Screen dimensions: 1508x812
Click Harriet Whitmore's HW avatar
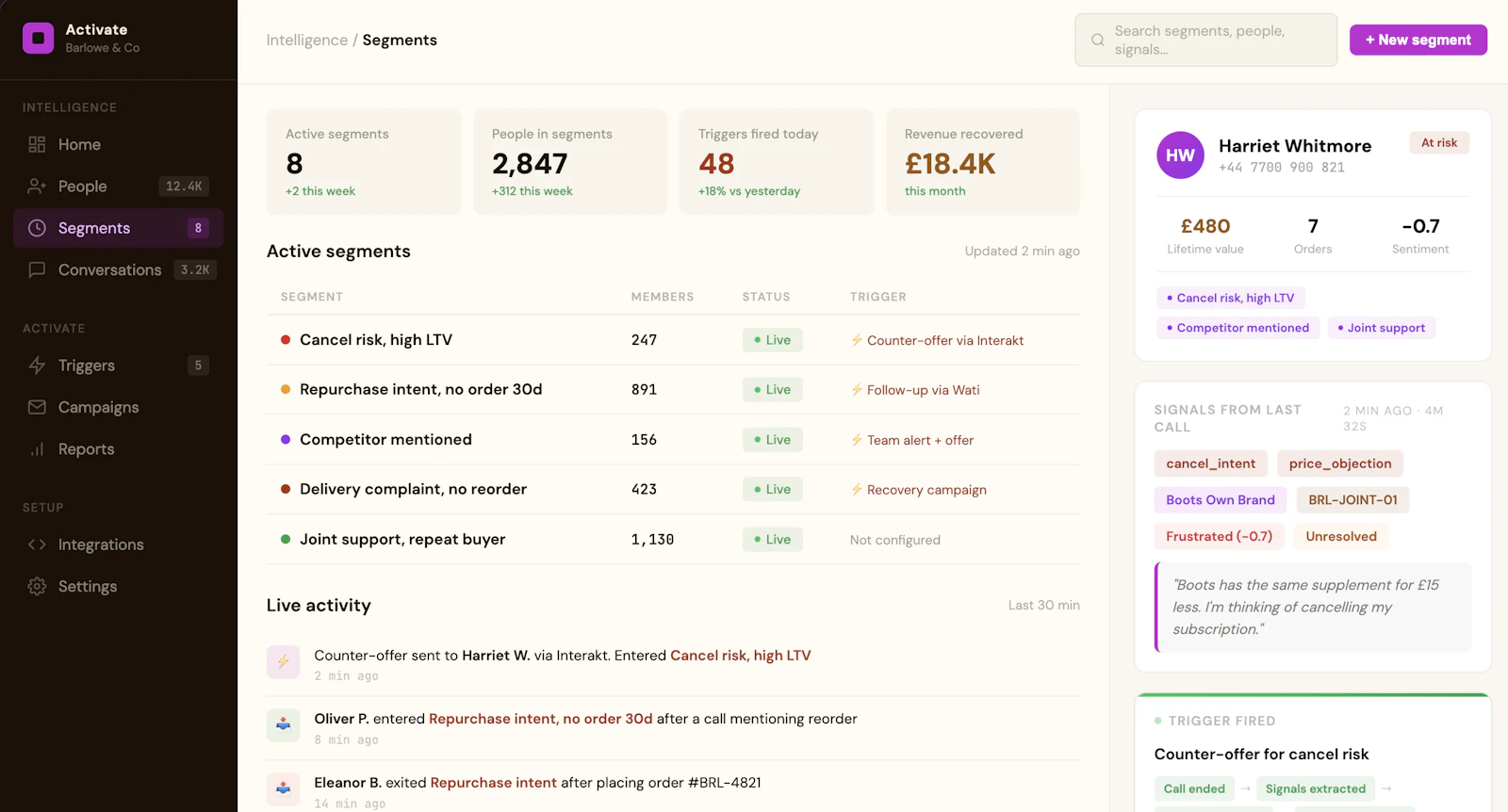click(x=1180, y=155)
